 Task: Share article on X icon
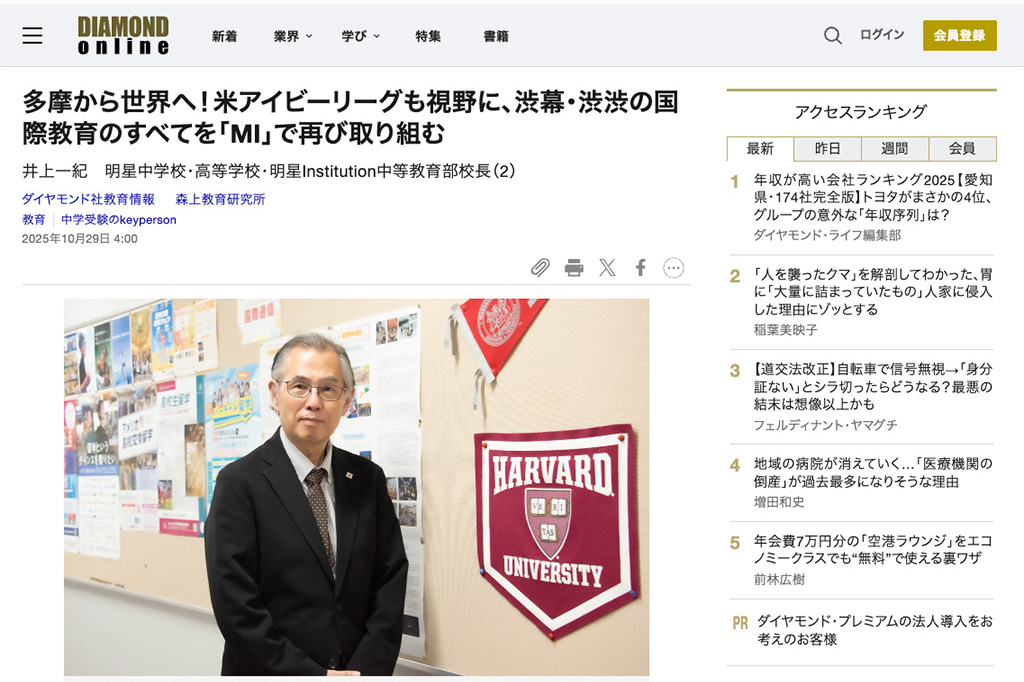pyautogui.click(x=607, y=267)
